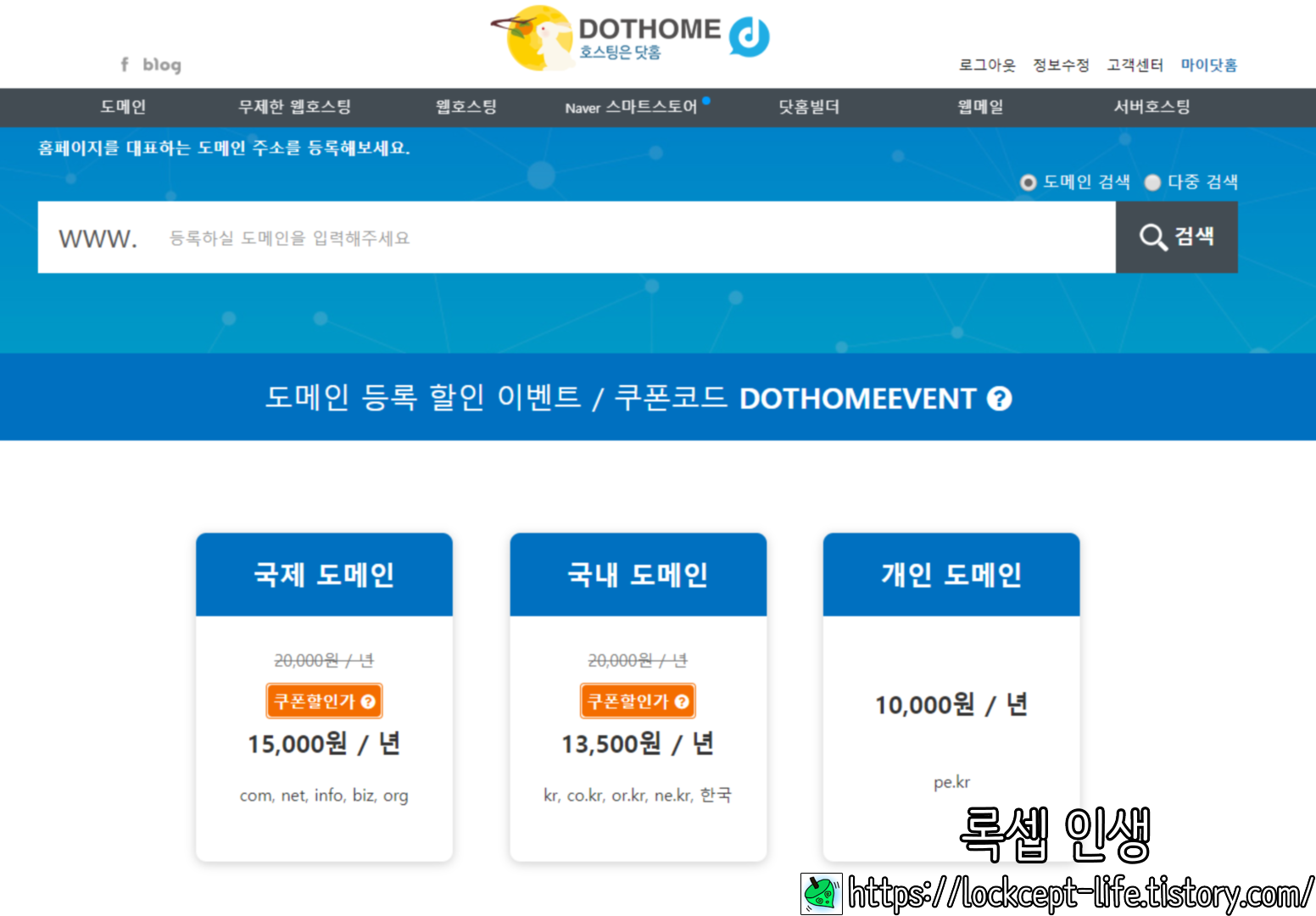
Task: Click the 검색 search button
Action: pos(1177,237)
